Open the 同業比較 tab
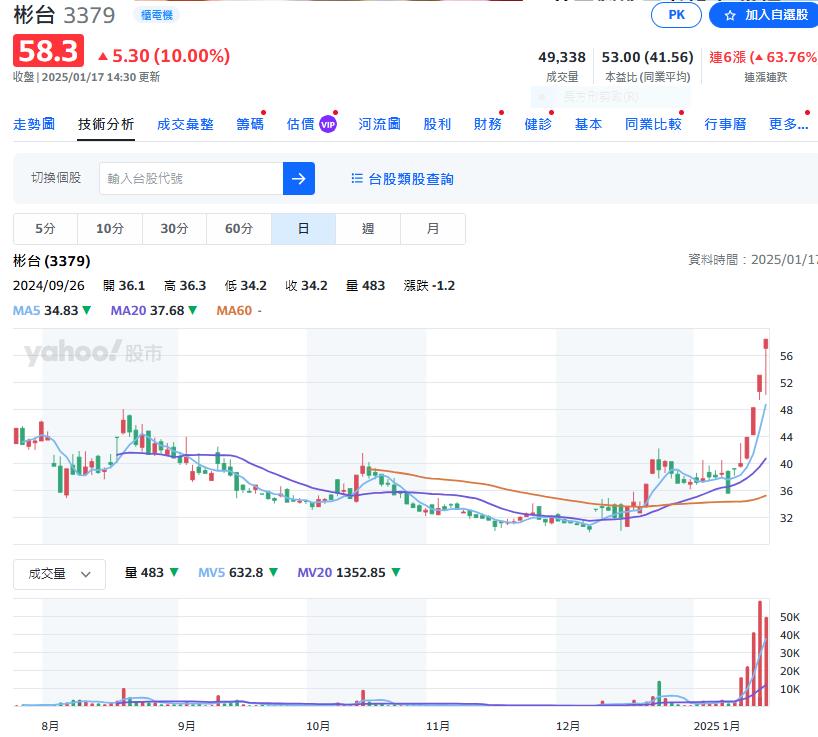Image resolution: width=818 pixels, height=737 pixels. (653, 124)
